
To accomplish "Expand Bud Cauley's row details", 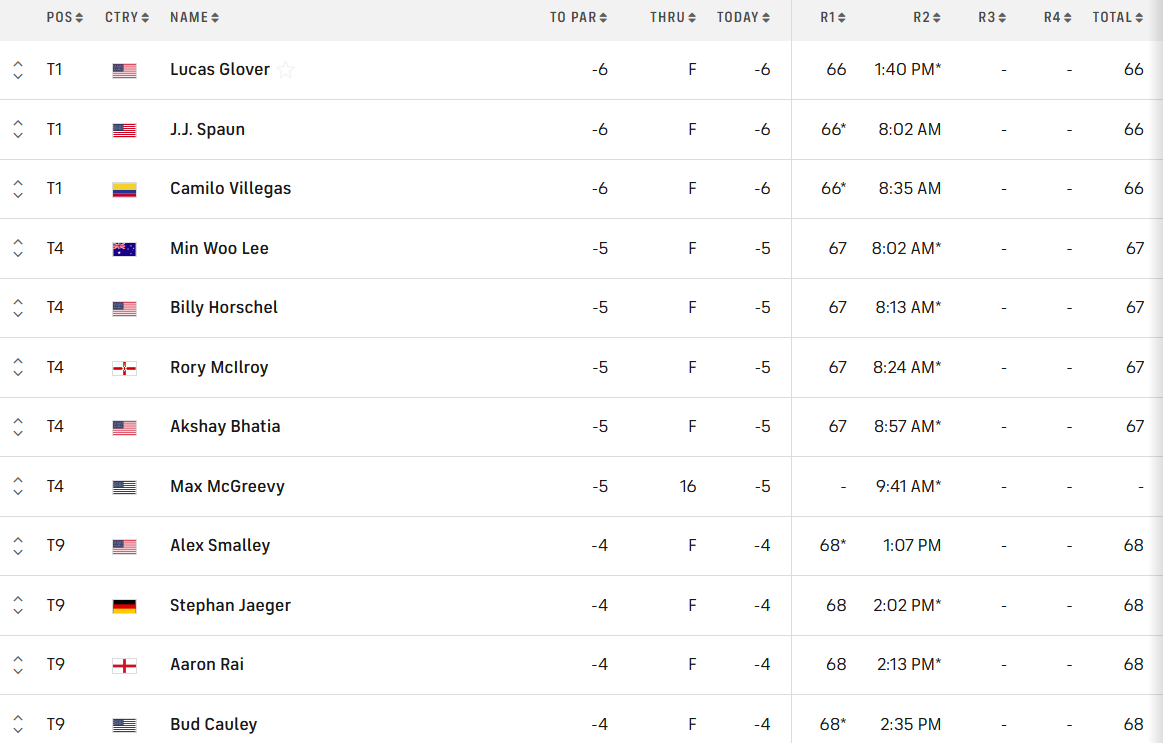I will [18, 724].
